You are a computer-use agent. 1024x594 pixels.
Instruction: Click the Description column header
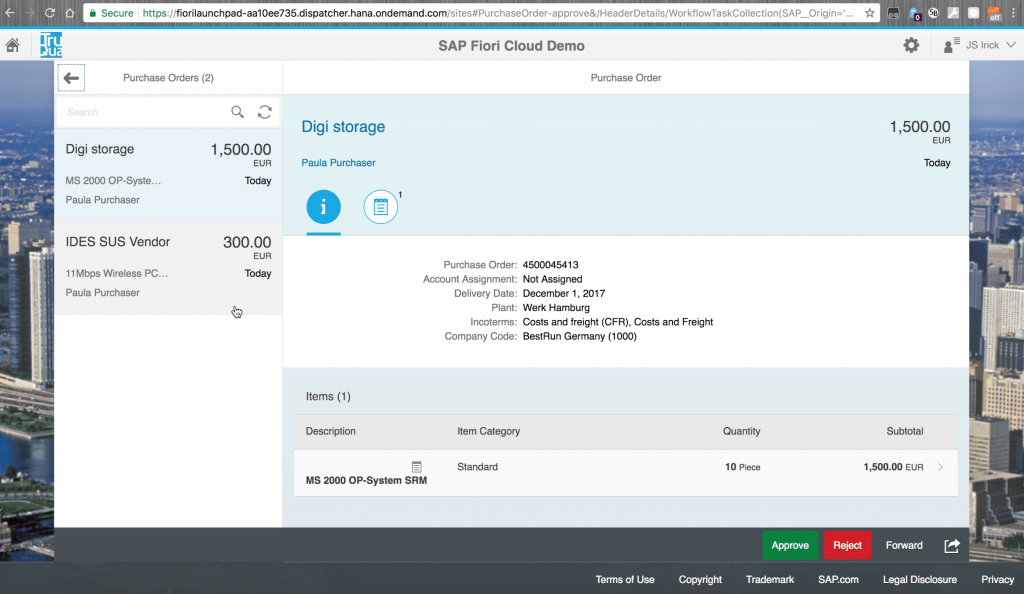pos(330,431)
